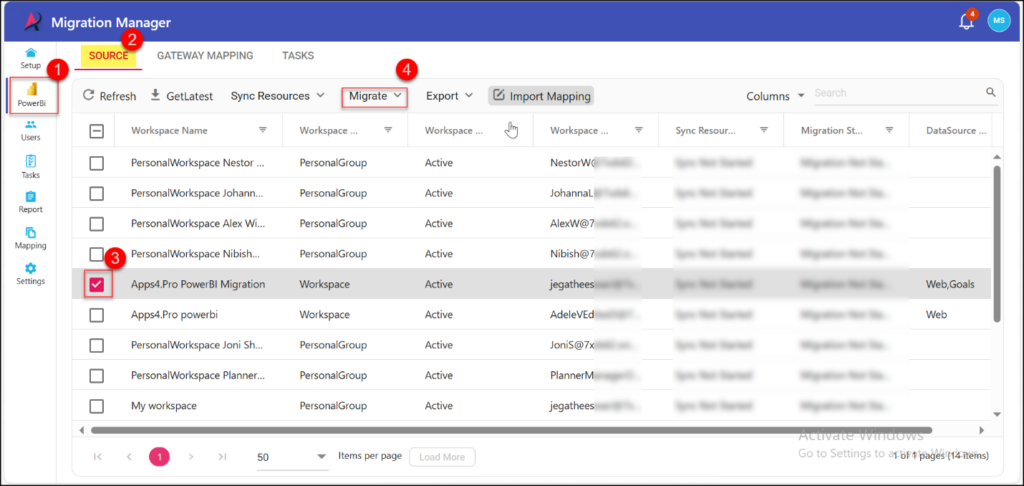
Task: Click in the Search input field
Action: pos(898,93)
